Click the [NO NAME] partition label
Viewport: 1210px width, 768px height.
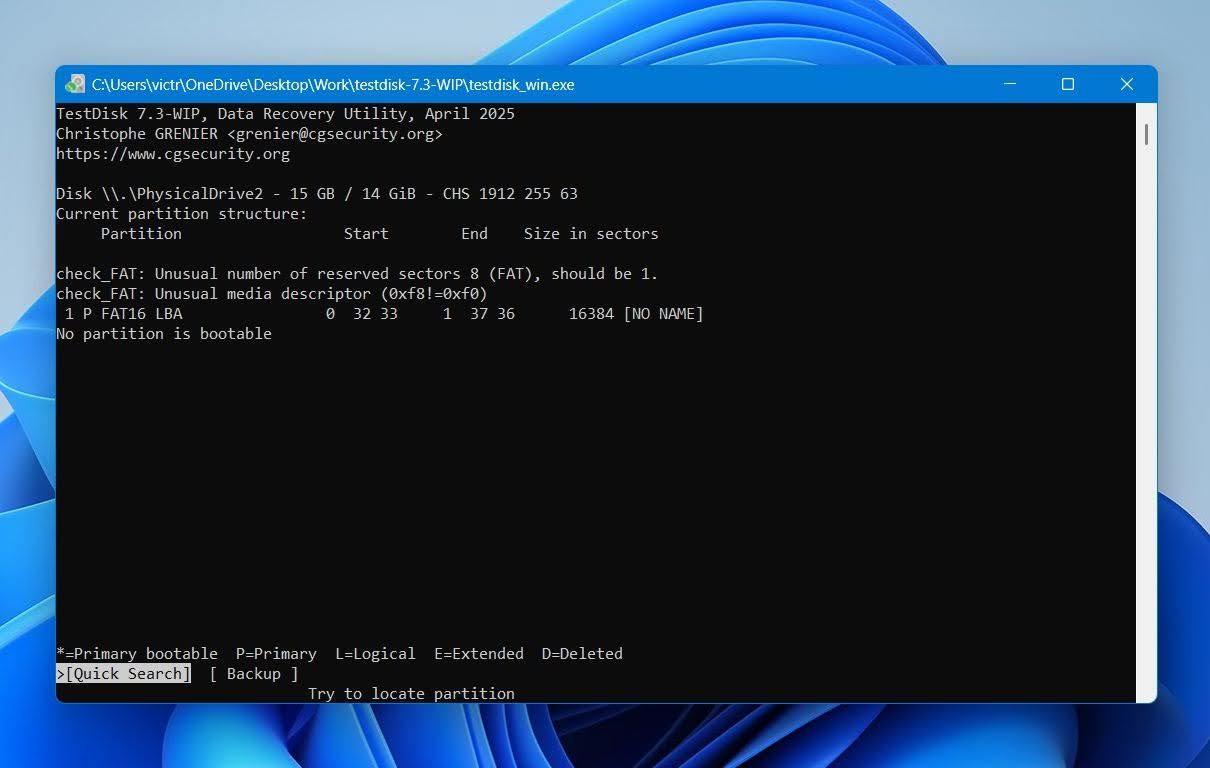coord(663,314)
